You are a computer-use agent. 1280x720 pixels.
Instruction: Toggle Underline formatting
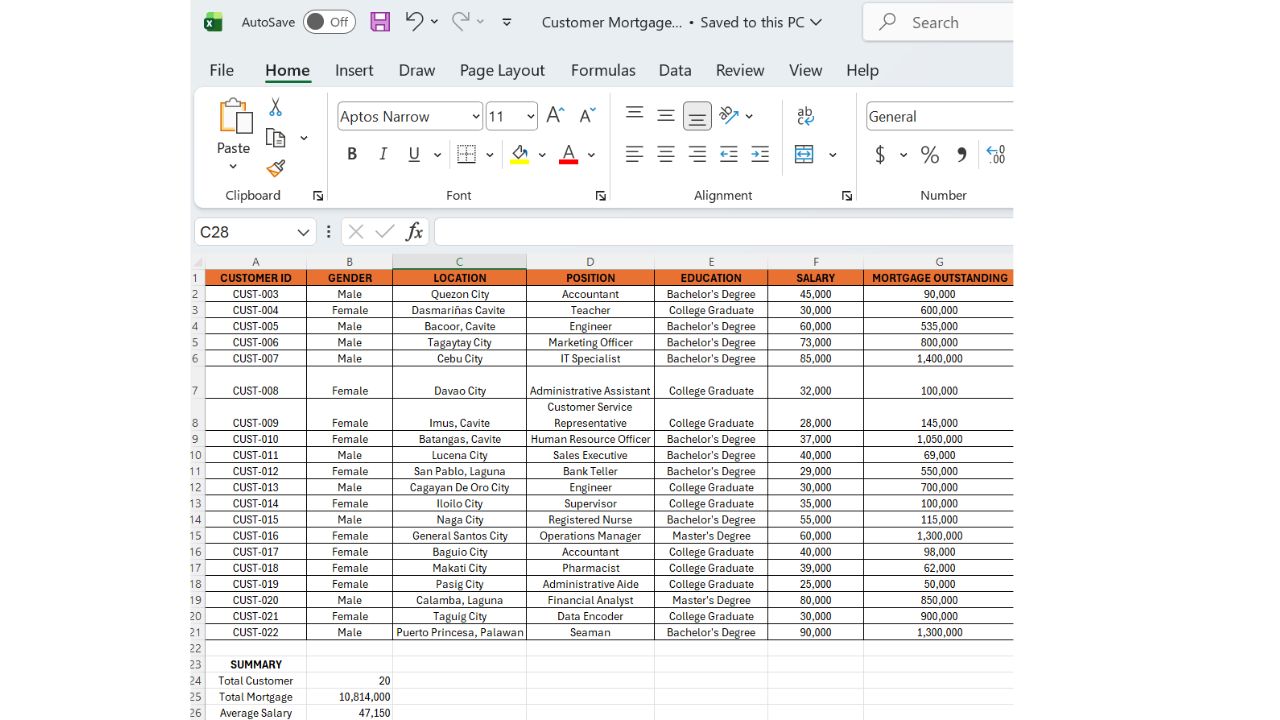point(414,154)
